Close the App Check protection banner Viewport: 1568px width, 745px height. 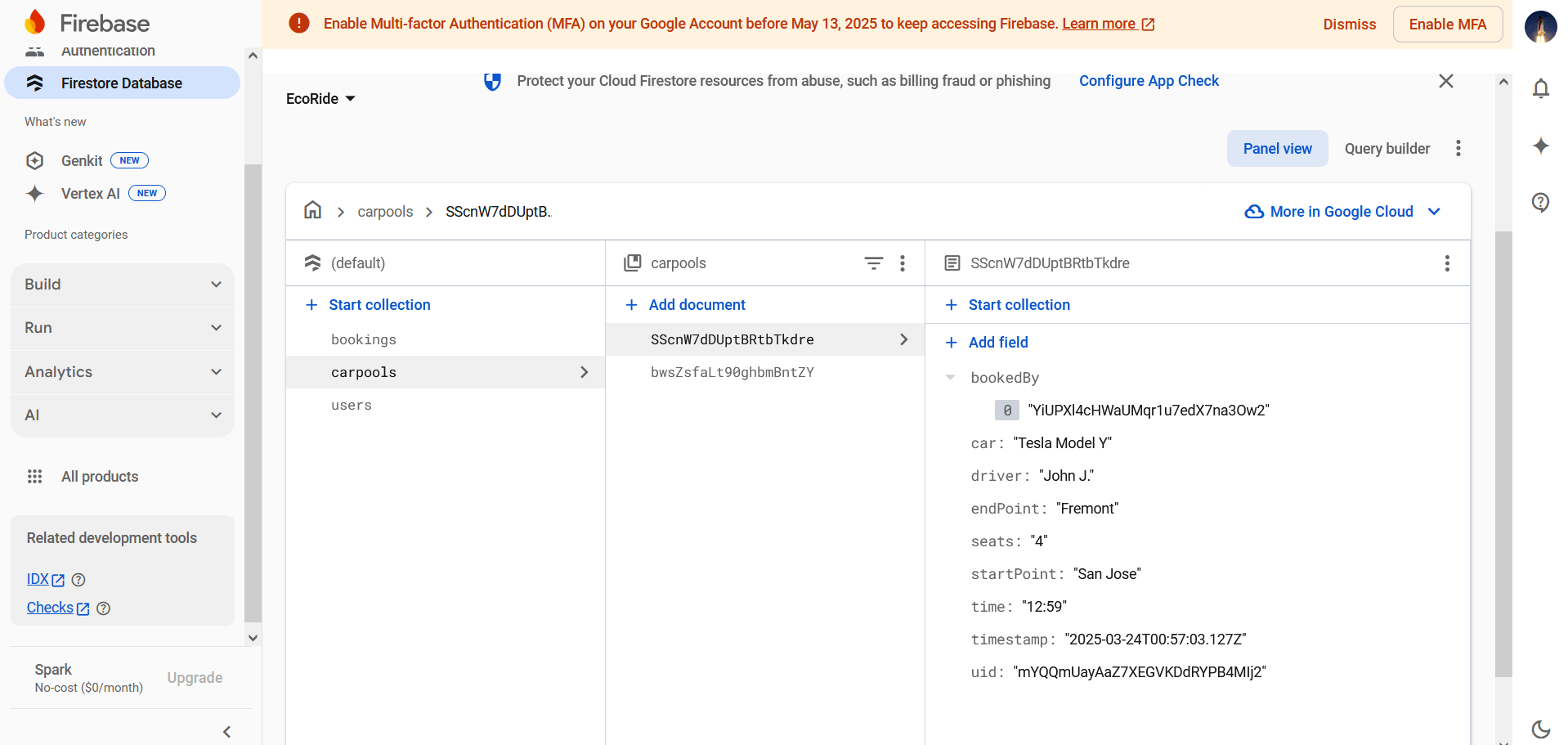[1445, 81]
